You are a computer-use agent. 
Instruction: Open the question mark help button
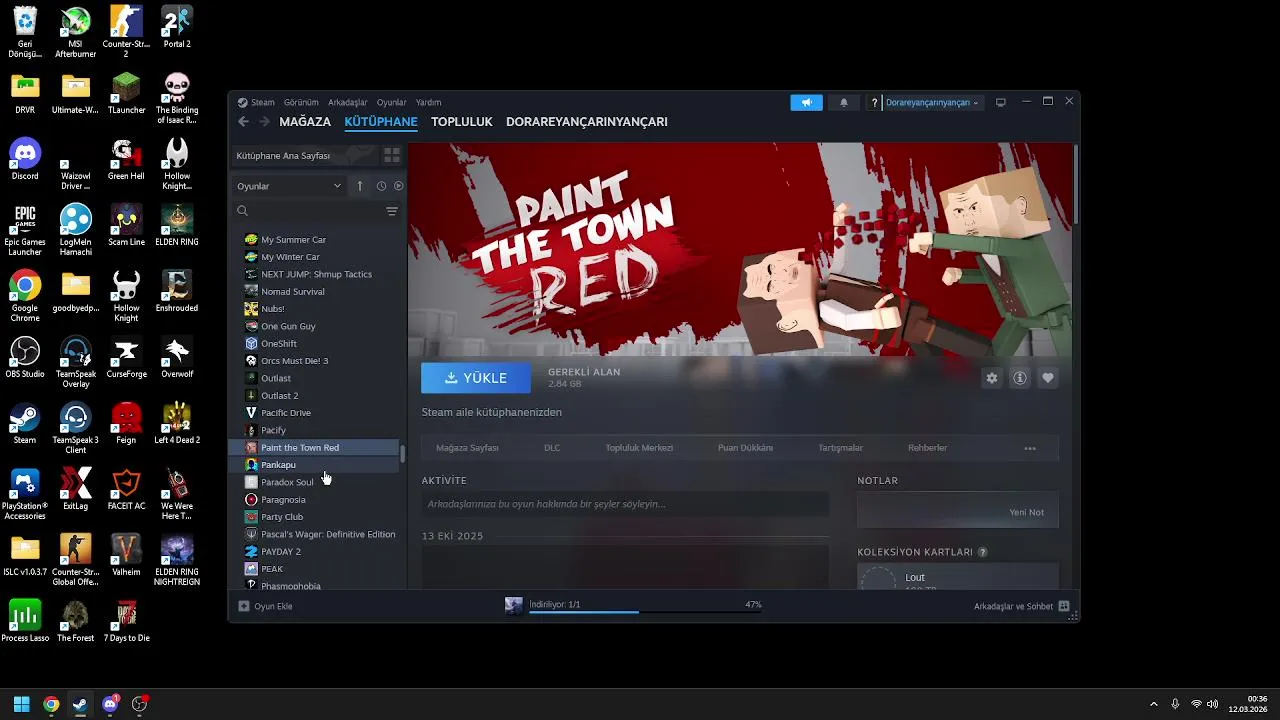click(875, 102)
